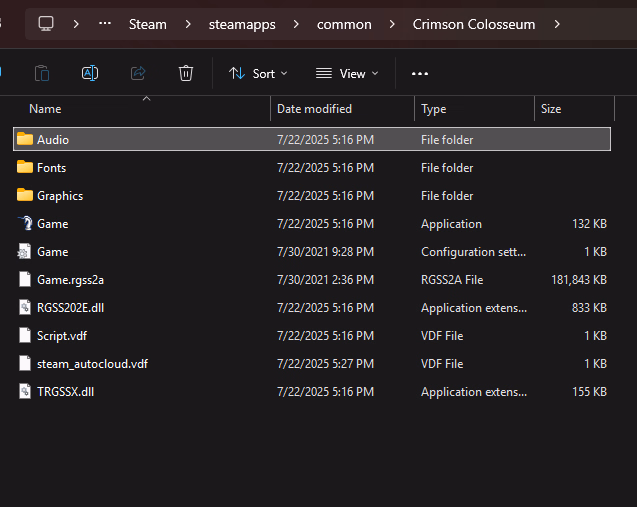This screenshot has height=507, width=637.
Task: Go to the common breadcrumb folder
Action: coord(344,24)
